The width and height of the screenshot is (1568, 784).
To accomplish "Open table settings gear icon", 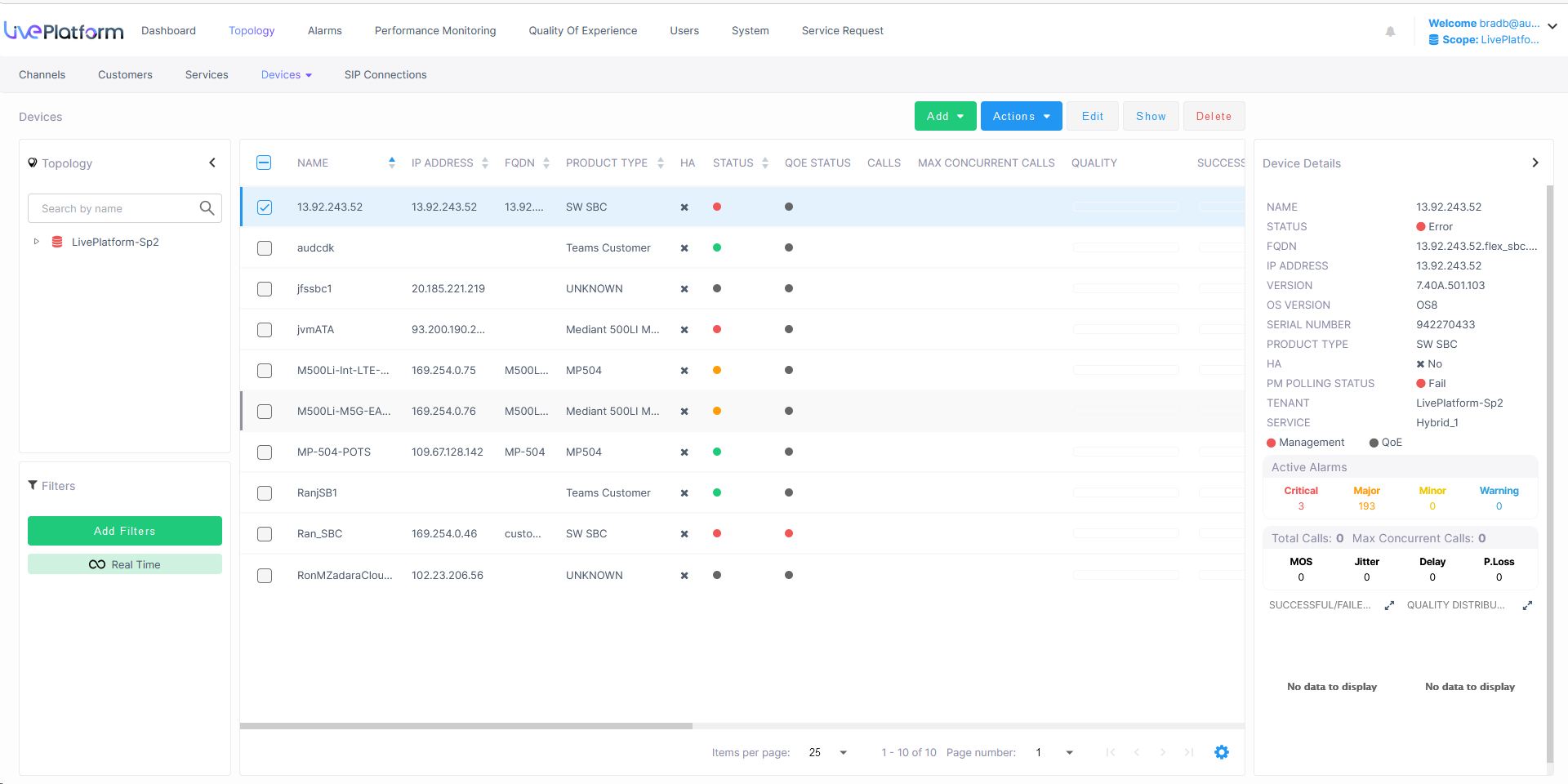I will pos(1221,752).
